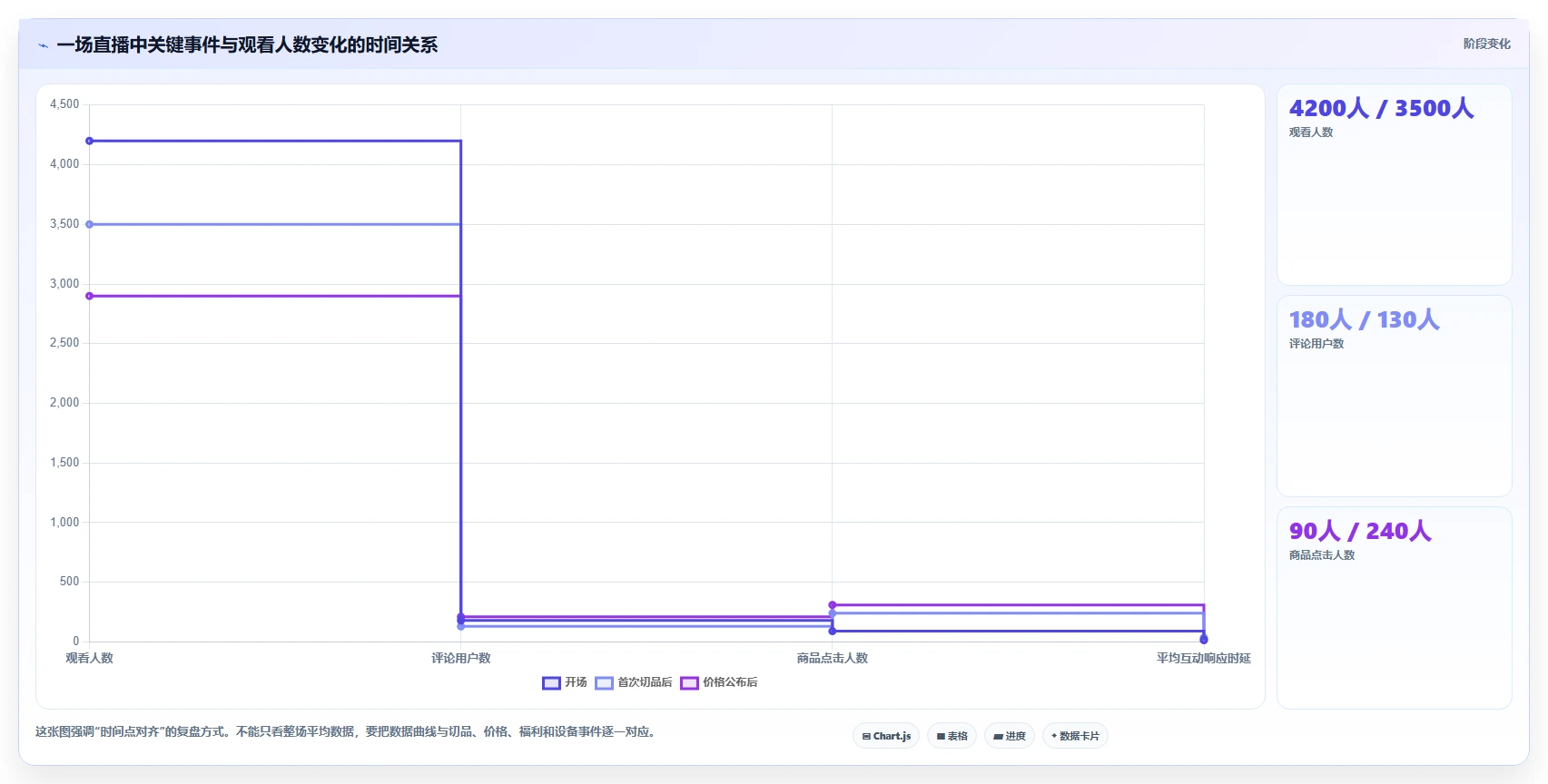
Task: Toggle the 开场 legend series
Action: 565,682
